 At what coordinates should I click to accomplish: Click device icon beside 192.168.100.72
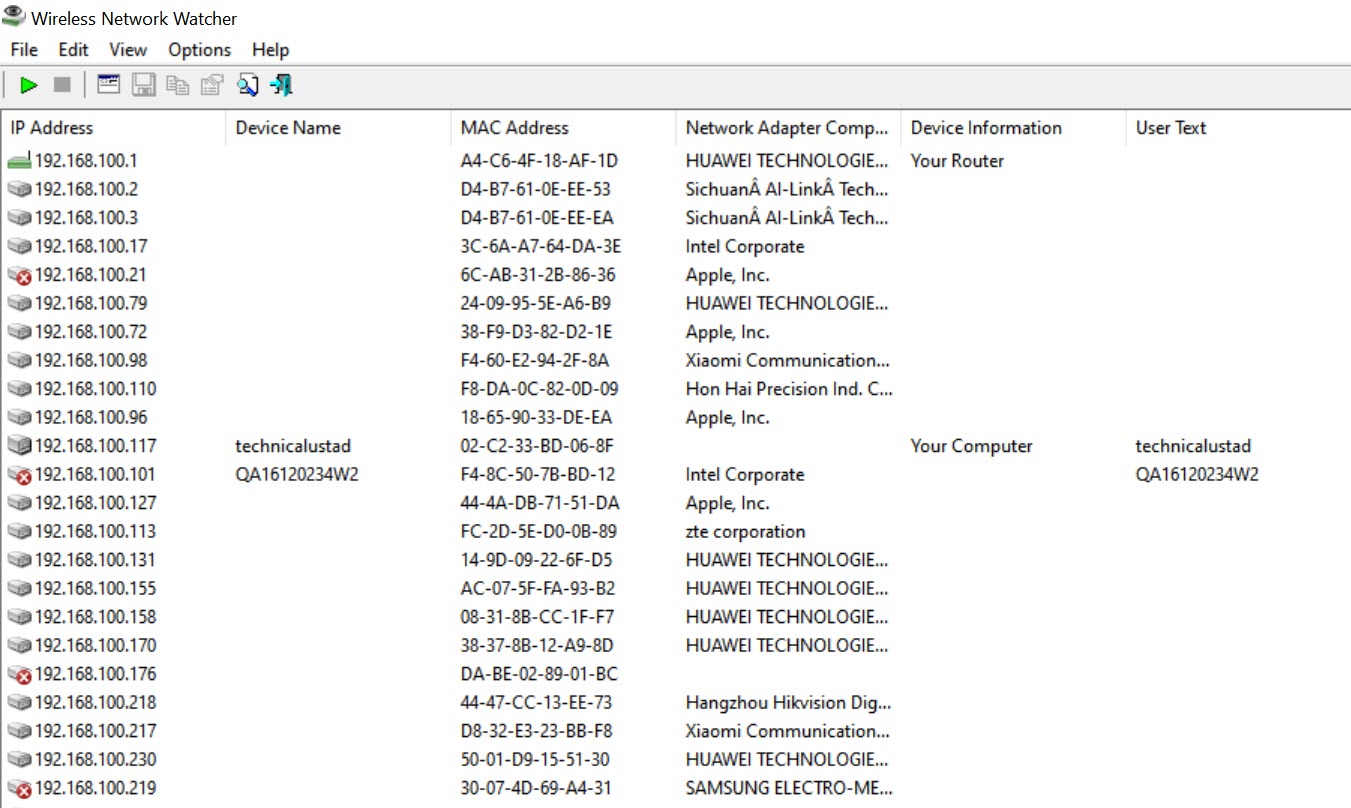pyautogui.click(x=19, y=332)
